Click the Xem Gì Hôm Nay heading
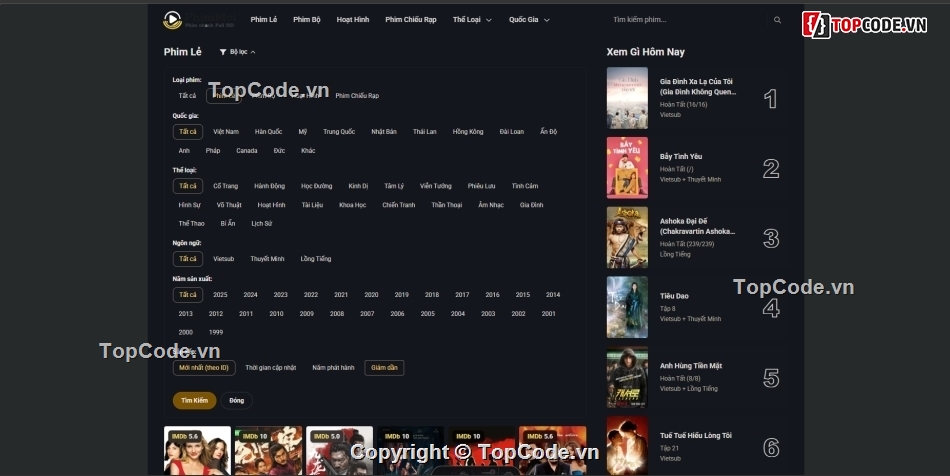 (x=645, y=52)
